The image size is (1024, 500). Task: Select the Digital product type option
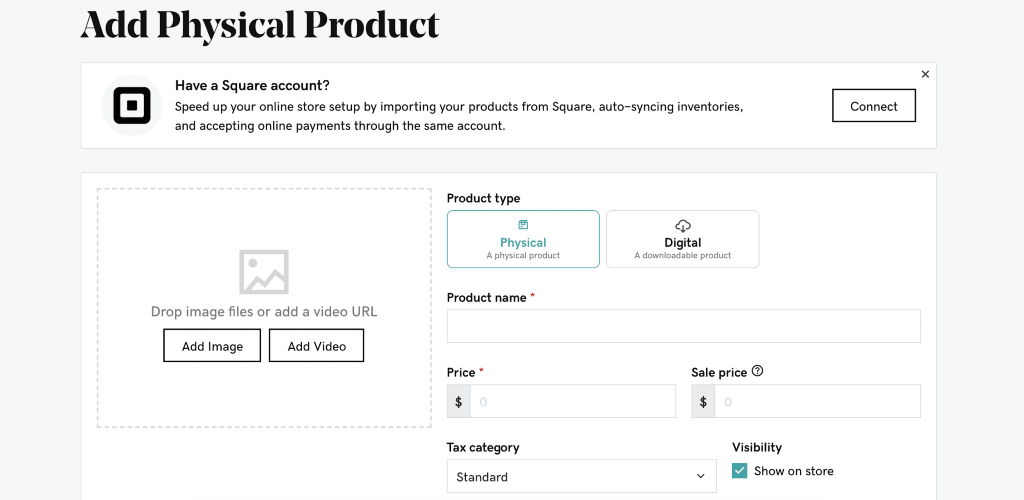click(x=682, y=239)
